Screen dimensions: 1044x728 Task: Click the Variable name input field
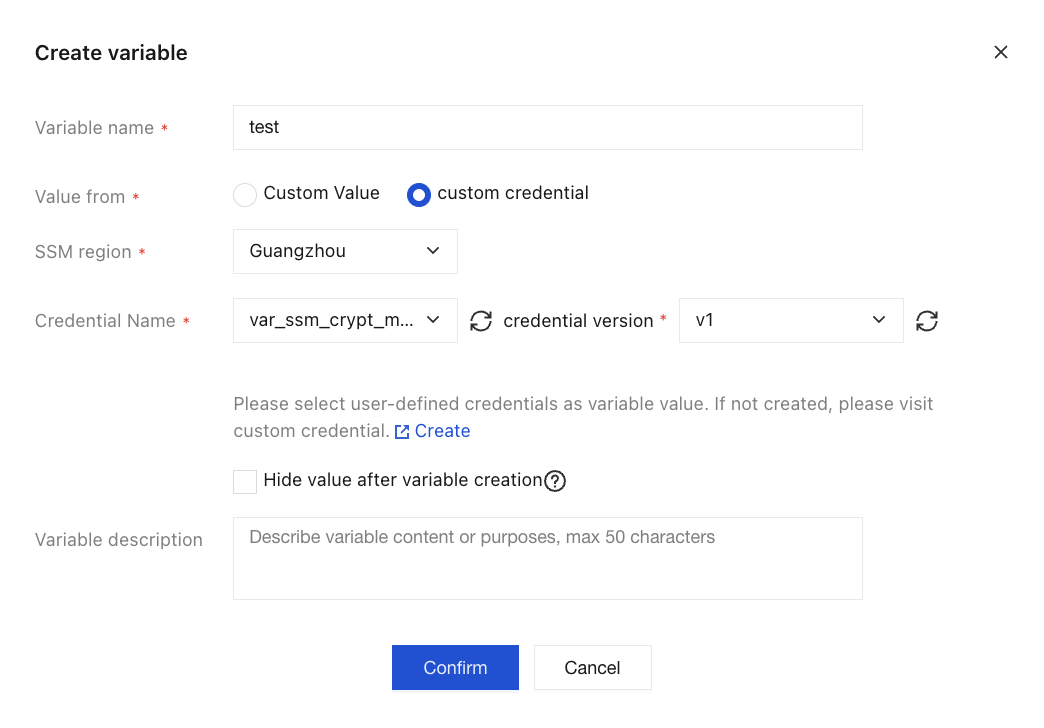tap(547, 127)
